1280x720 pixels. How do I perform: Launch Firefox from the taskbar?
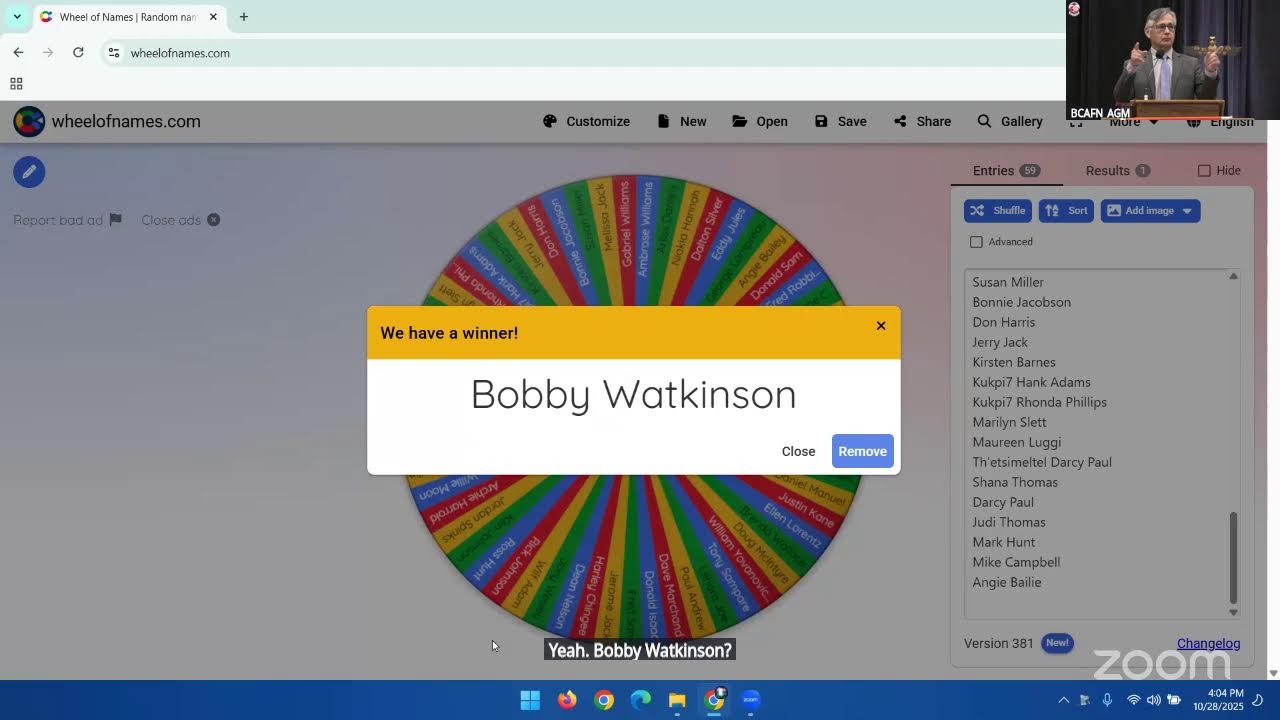(567, 700)
